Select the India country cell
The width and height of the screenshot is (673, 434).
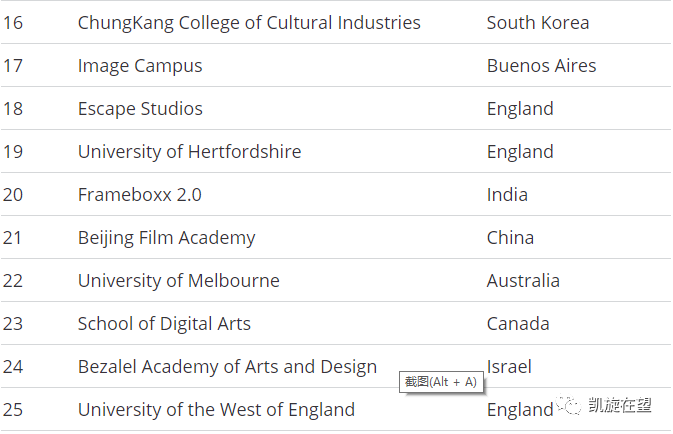coord(507,194)
